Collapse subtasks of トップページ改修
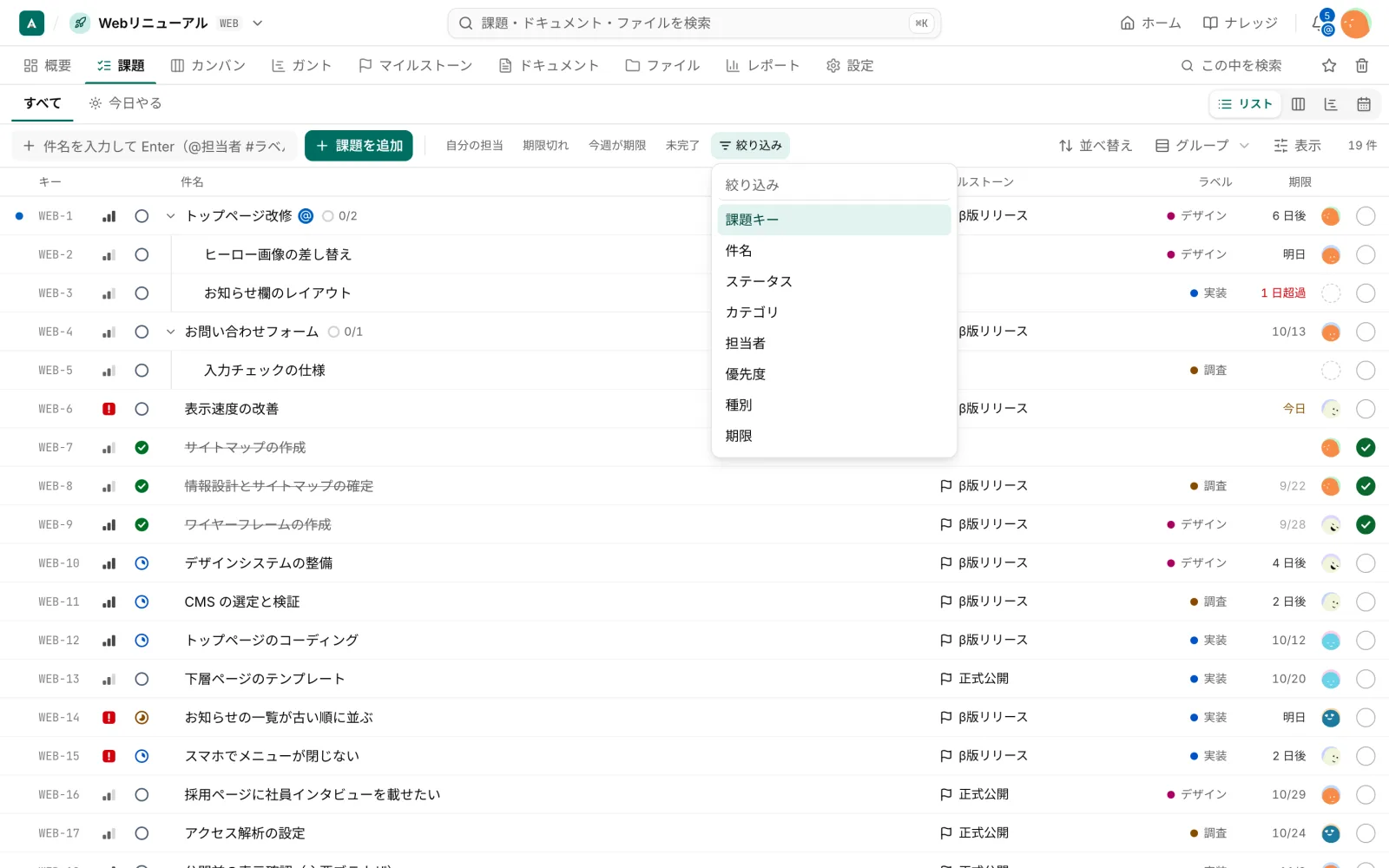The height and width of the screenshot is (868, 1389). pos(170,216)
